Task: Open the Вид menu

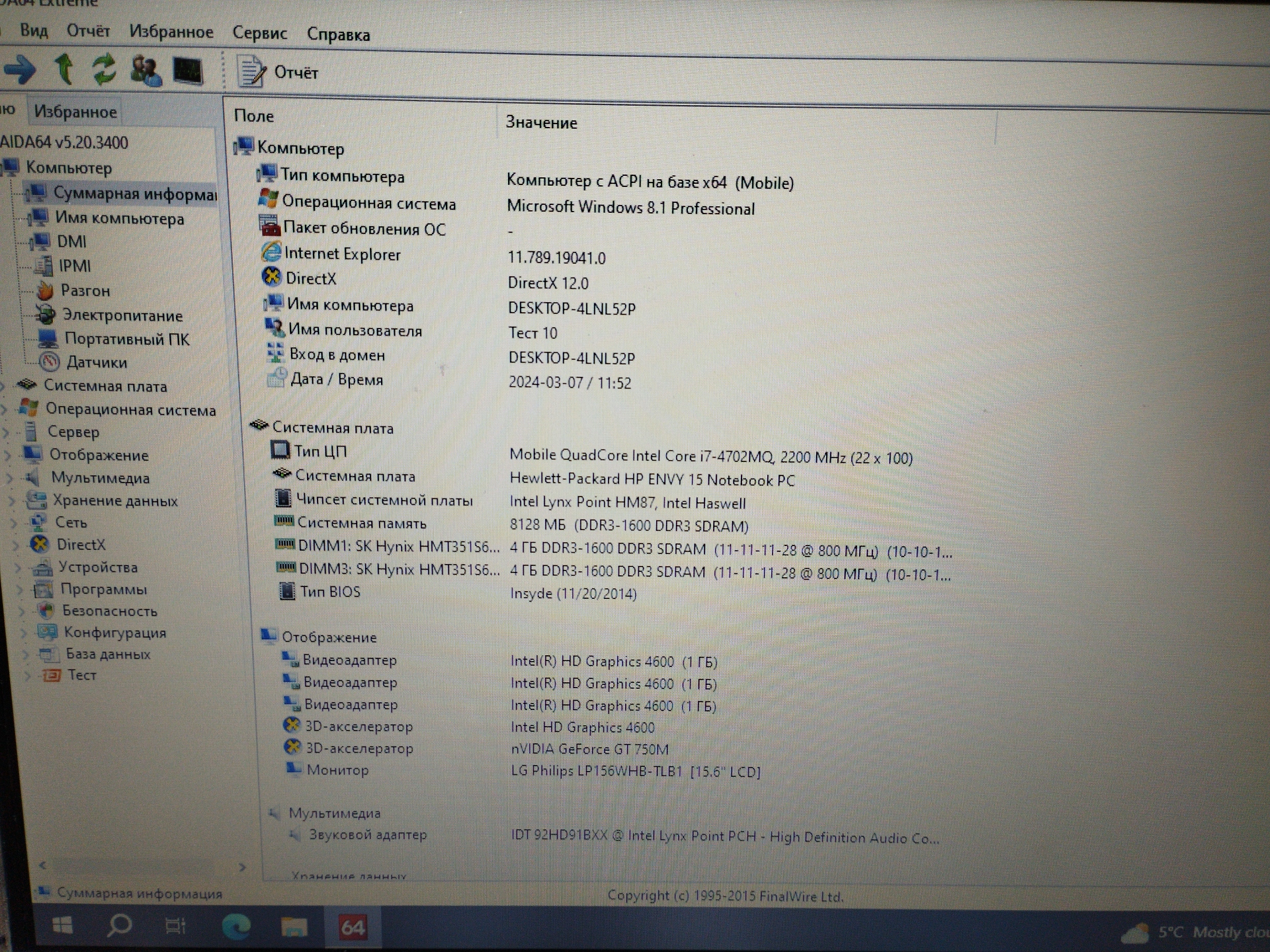Action: point(34,30)
